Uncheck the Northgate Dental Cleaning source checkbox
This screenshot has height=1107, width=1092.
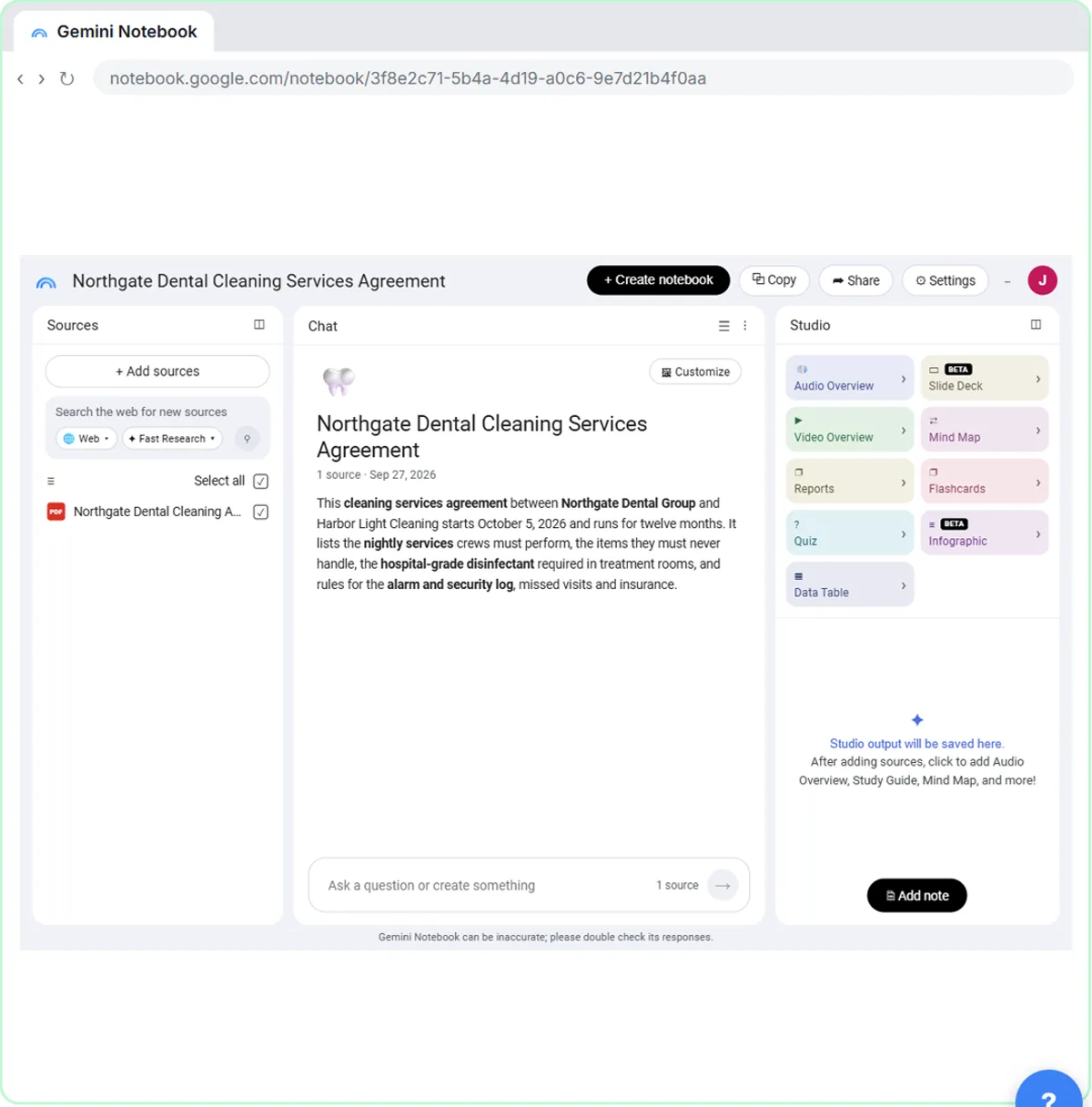coord(261,512)
